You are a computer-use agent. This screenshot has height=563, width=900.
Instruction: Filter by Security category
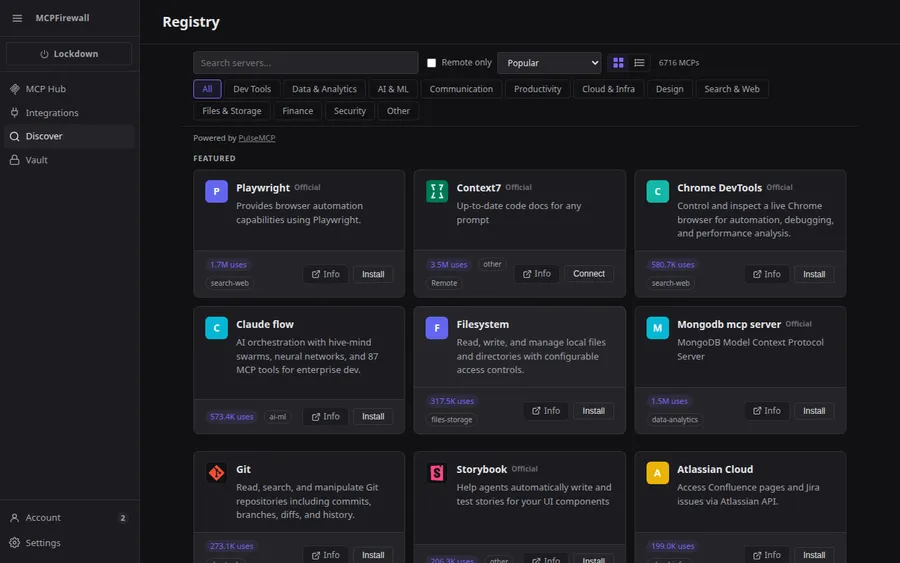[x=350, y=111]
